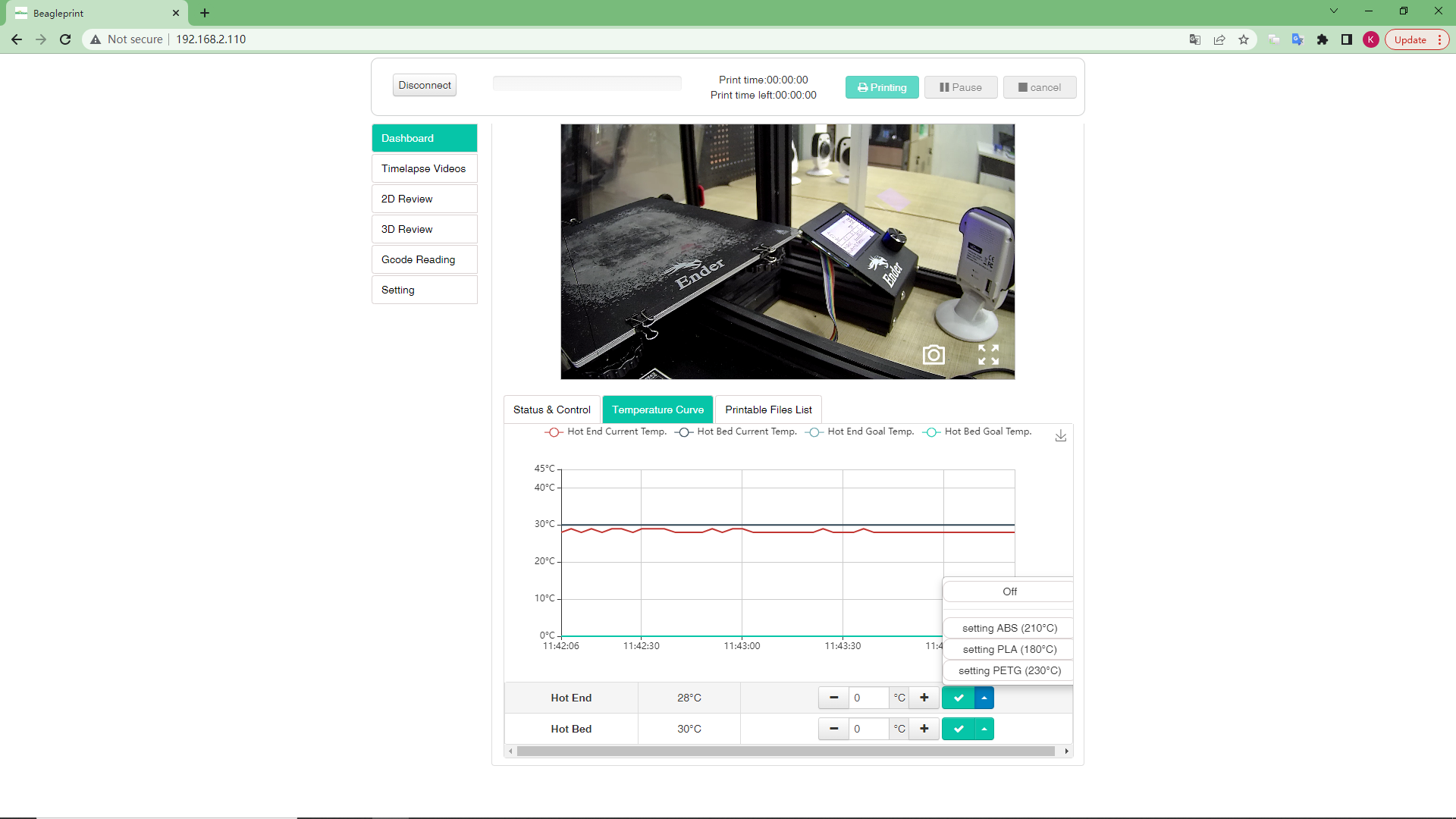1456x819 pixels.
Task: Switch to the Printable Files List tab
Action: (768, 409)
